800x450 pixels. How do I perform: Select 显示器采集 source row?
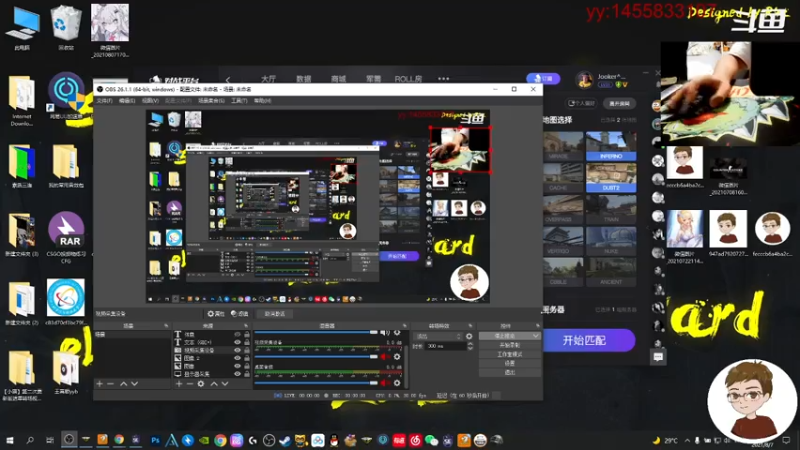pos(212,374)
